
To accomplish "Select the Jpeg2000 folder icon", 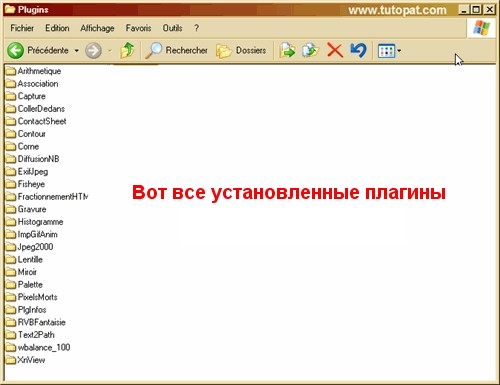I will (11, 247).
